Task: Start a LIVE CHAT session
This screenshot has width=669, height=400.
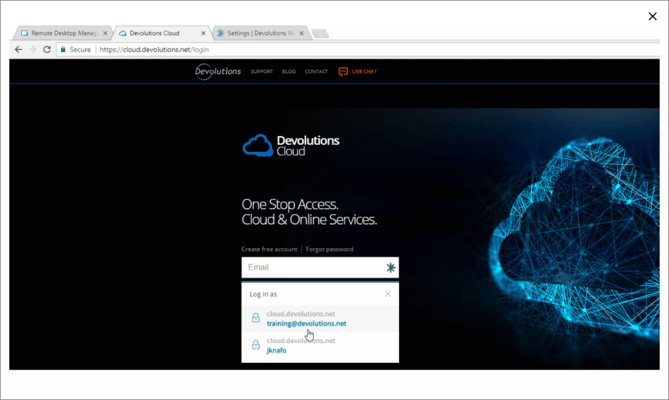Action: (x=364, y=72)
